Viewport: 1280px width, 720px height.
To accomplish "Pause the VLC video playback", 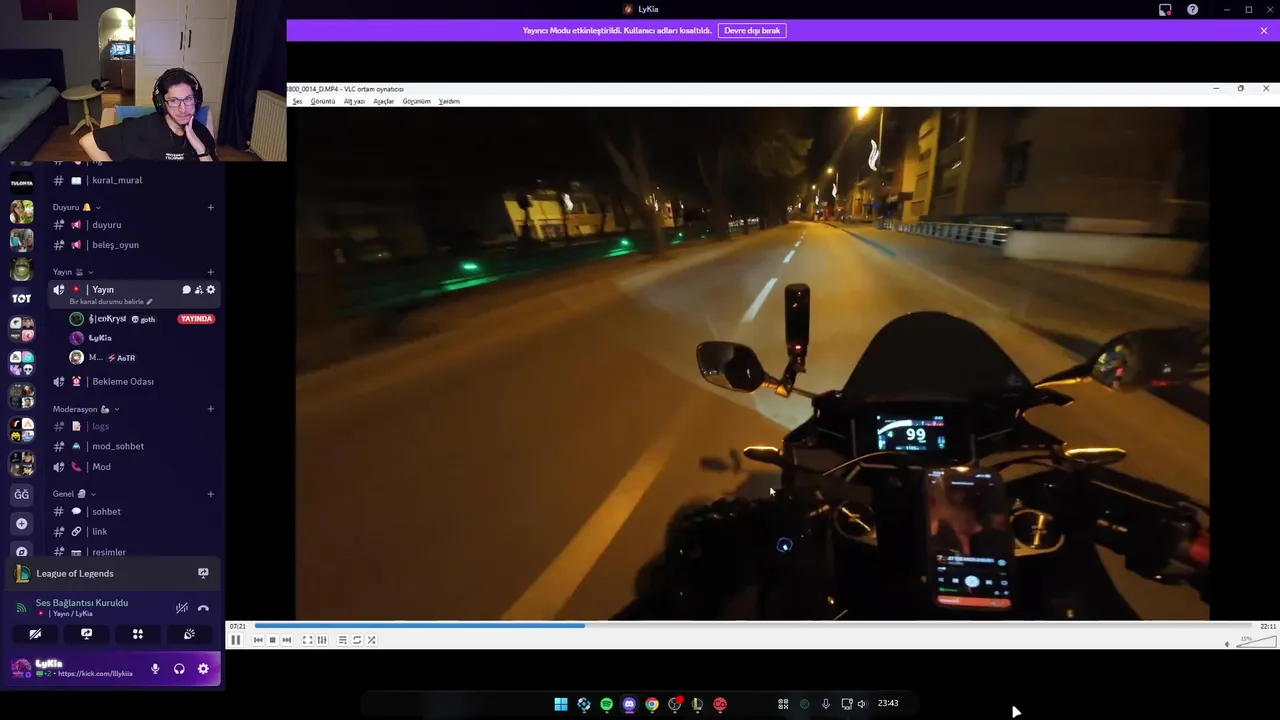I will [236, 640].
